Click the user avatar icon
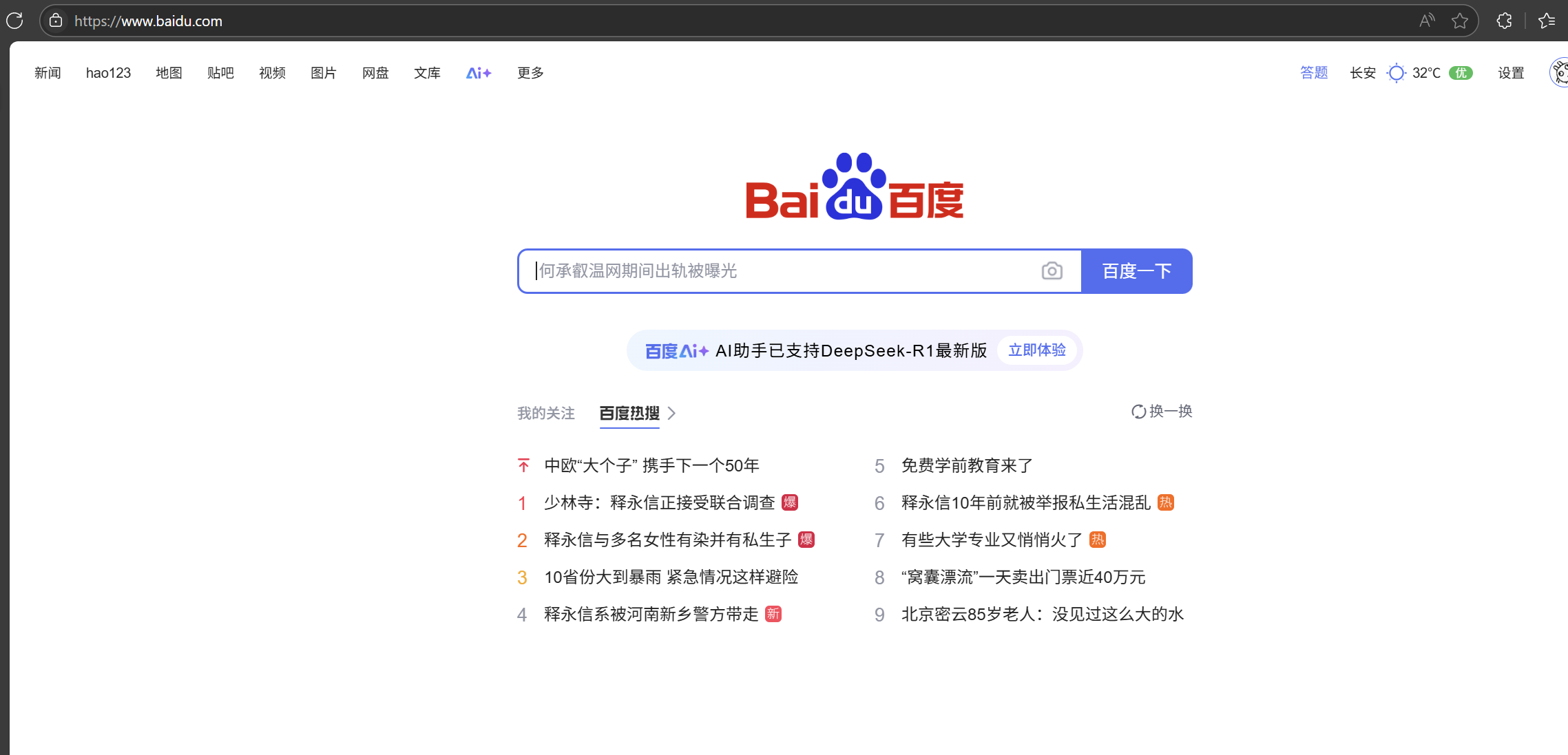 [1559, 72]
